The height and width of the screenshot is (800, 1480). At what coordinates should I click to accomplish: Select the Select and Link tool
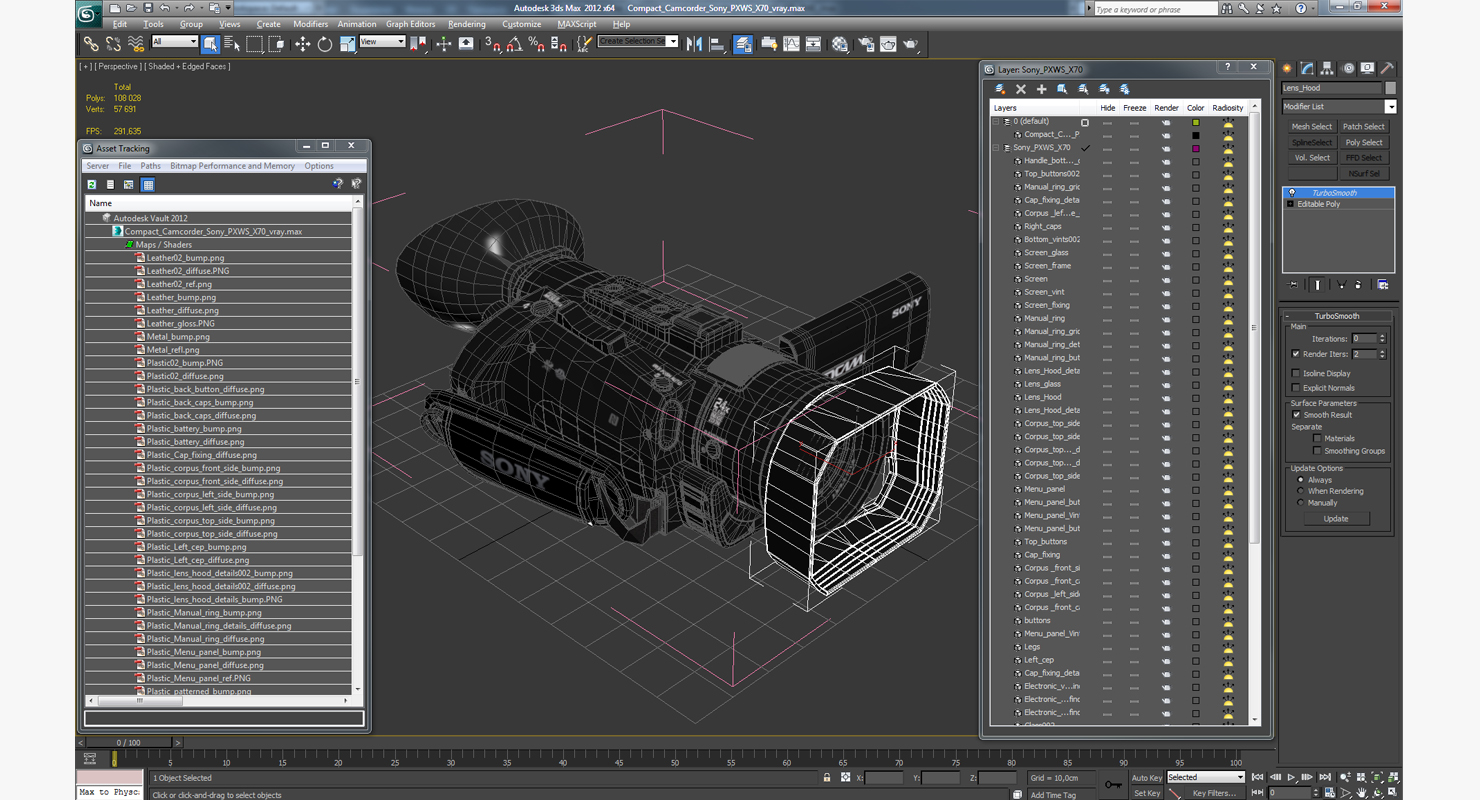(91, 44)
